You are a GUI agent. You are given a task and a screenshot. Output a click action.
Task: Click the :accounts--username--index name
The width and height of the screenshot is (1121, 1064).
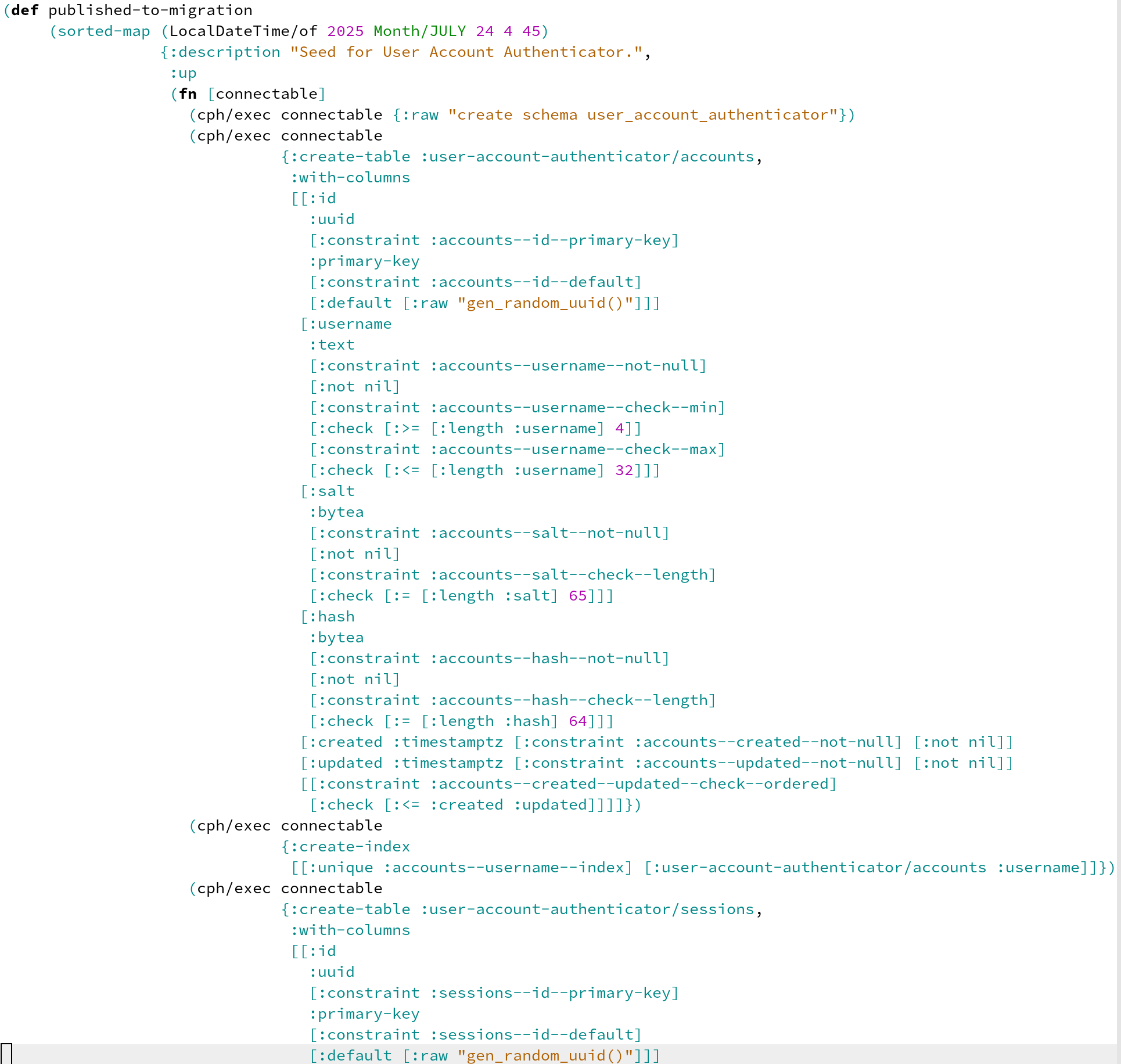[504, 868]
